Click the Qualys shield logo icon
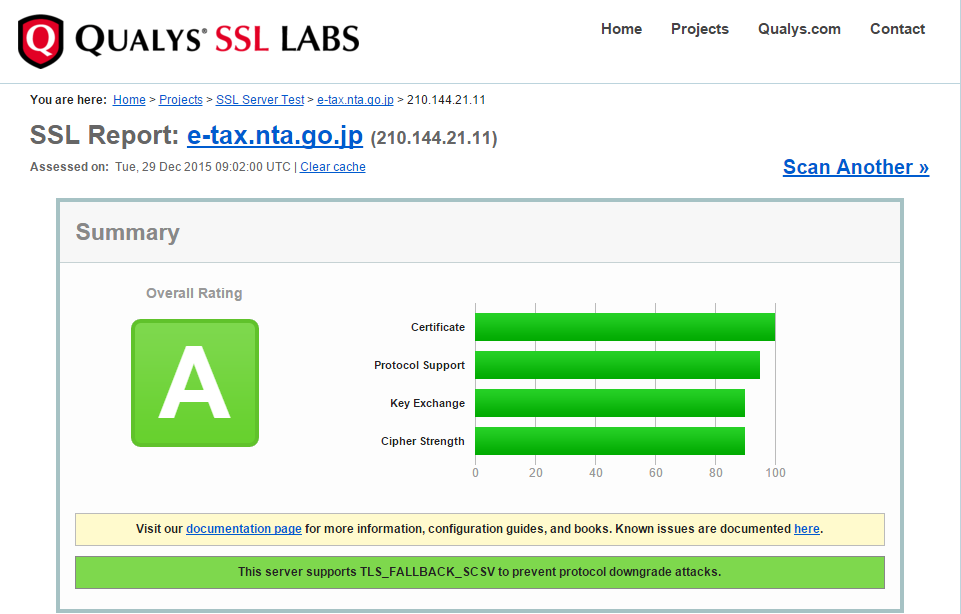961x614 pixels. [40, 40]
